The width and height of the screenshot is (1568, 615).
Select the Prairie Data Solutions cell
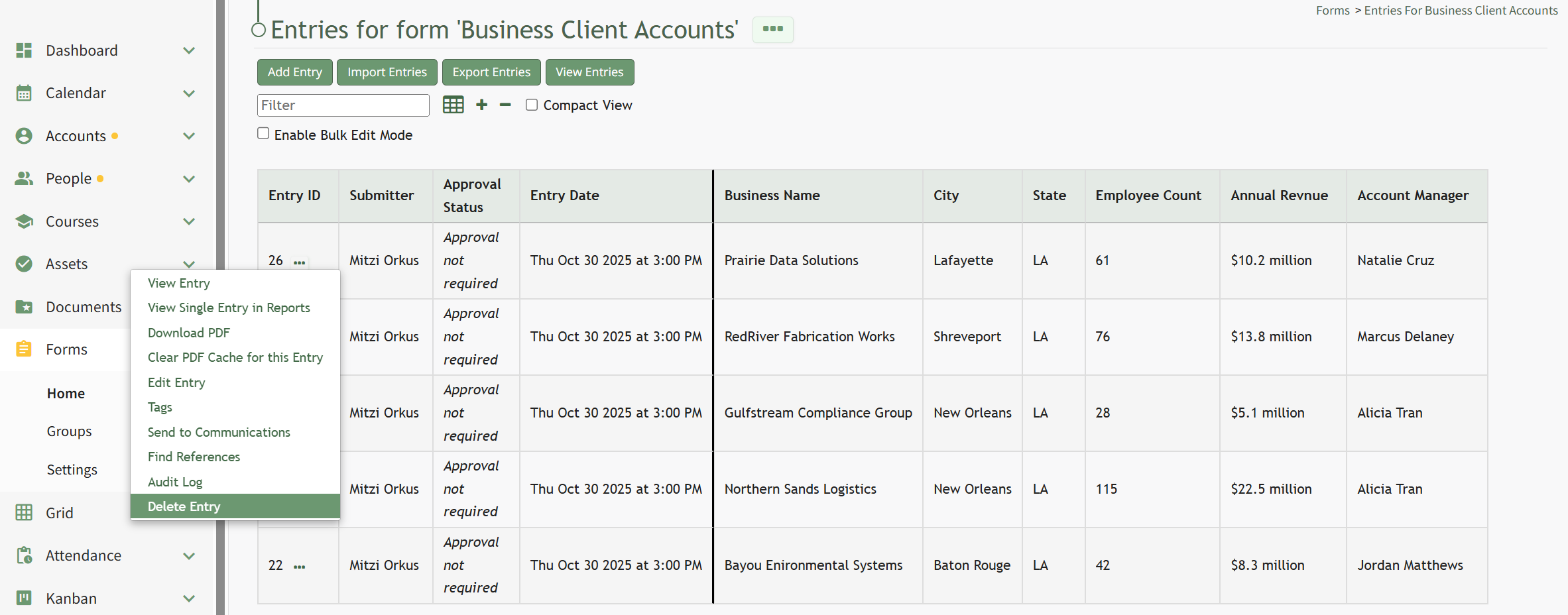[x=817, y=260]
